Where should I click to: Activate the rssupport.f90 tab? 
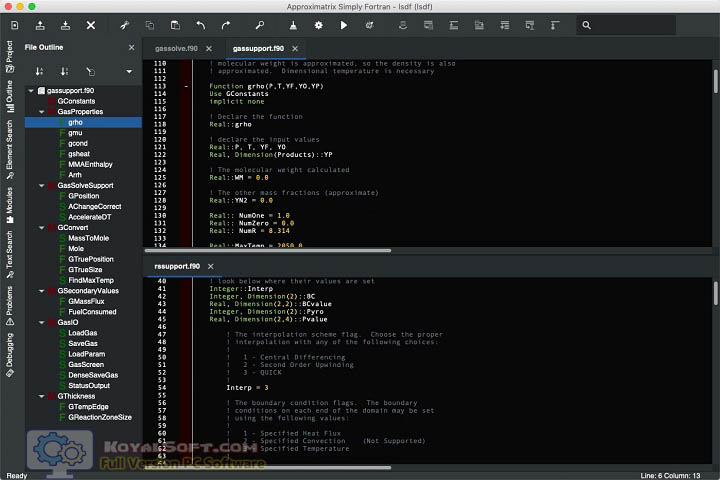pyautogui.click(x=177, y=266)
